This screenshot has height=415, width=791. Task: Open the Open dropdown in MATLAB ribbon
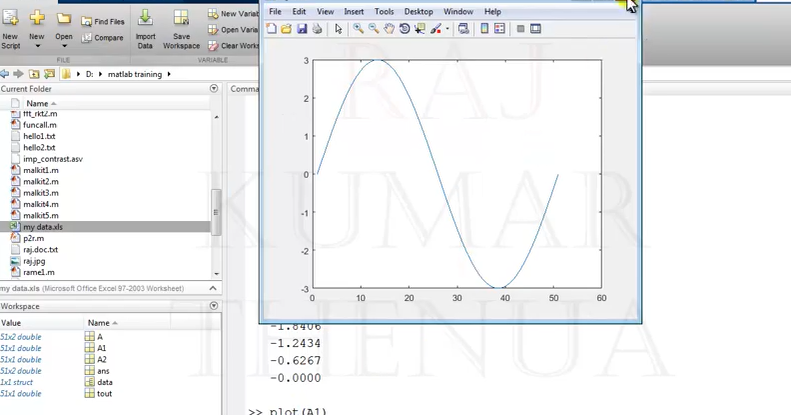click(x=64, y=31)
